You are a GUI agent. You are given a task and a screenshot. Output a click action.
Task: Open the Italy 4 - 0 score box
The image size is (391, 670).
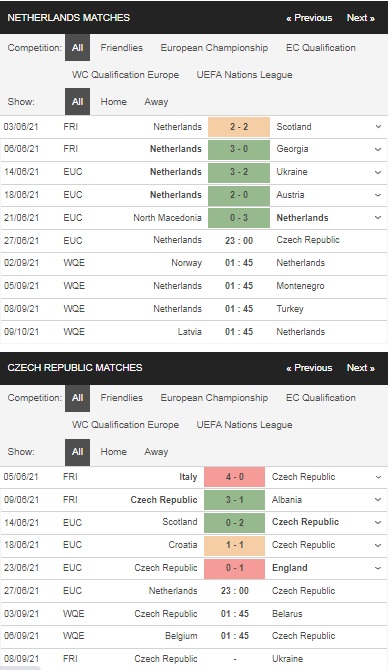pyautogui.click(x=235, y=477)
